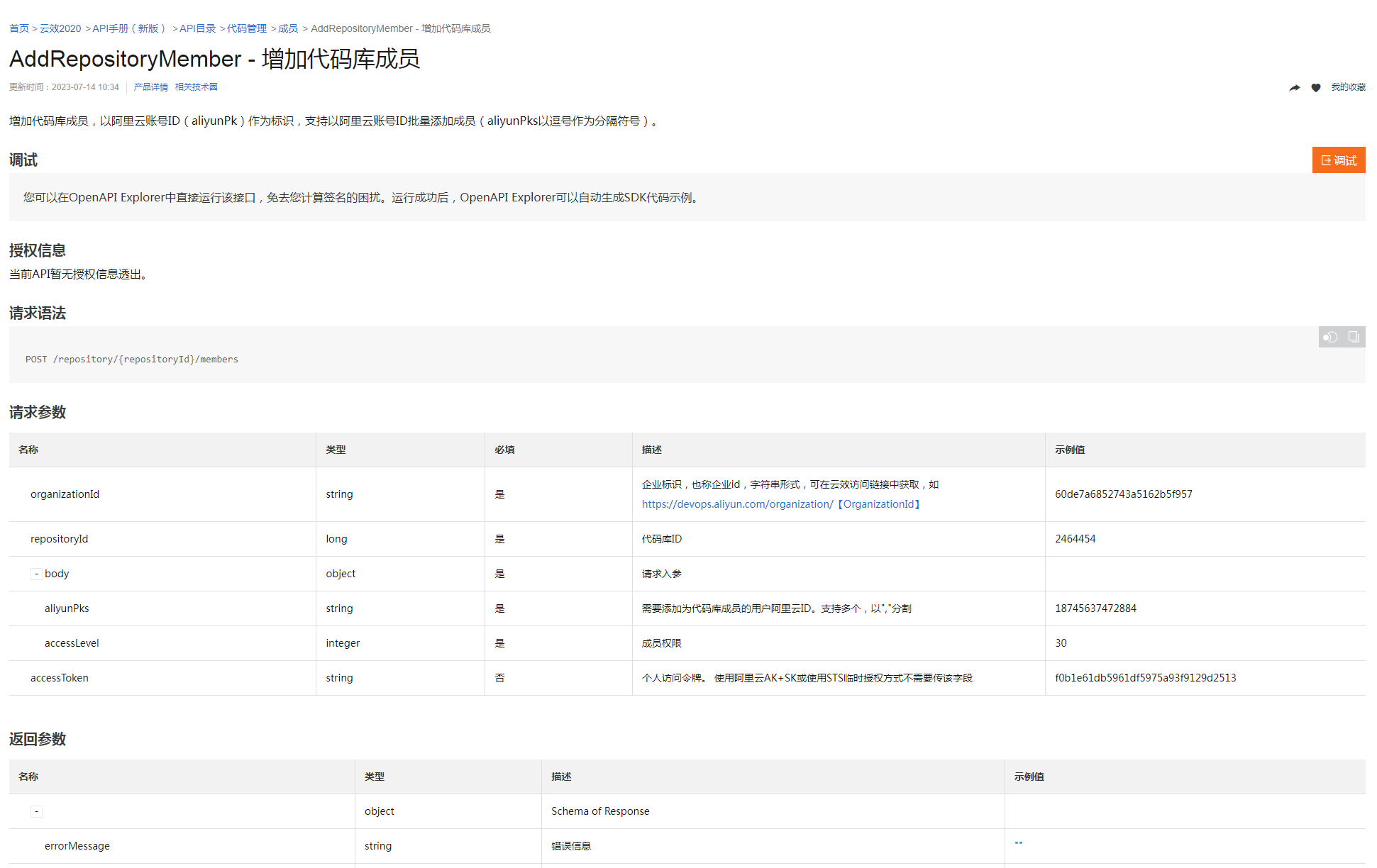The width and height of the screenshot is (1377, 868).
Task: Click the orange 调试 debug button
Action: tap(1339, 160)
